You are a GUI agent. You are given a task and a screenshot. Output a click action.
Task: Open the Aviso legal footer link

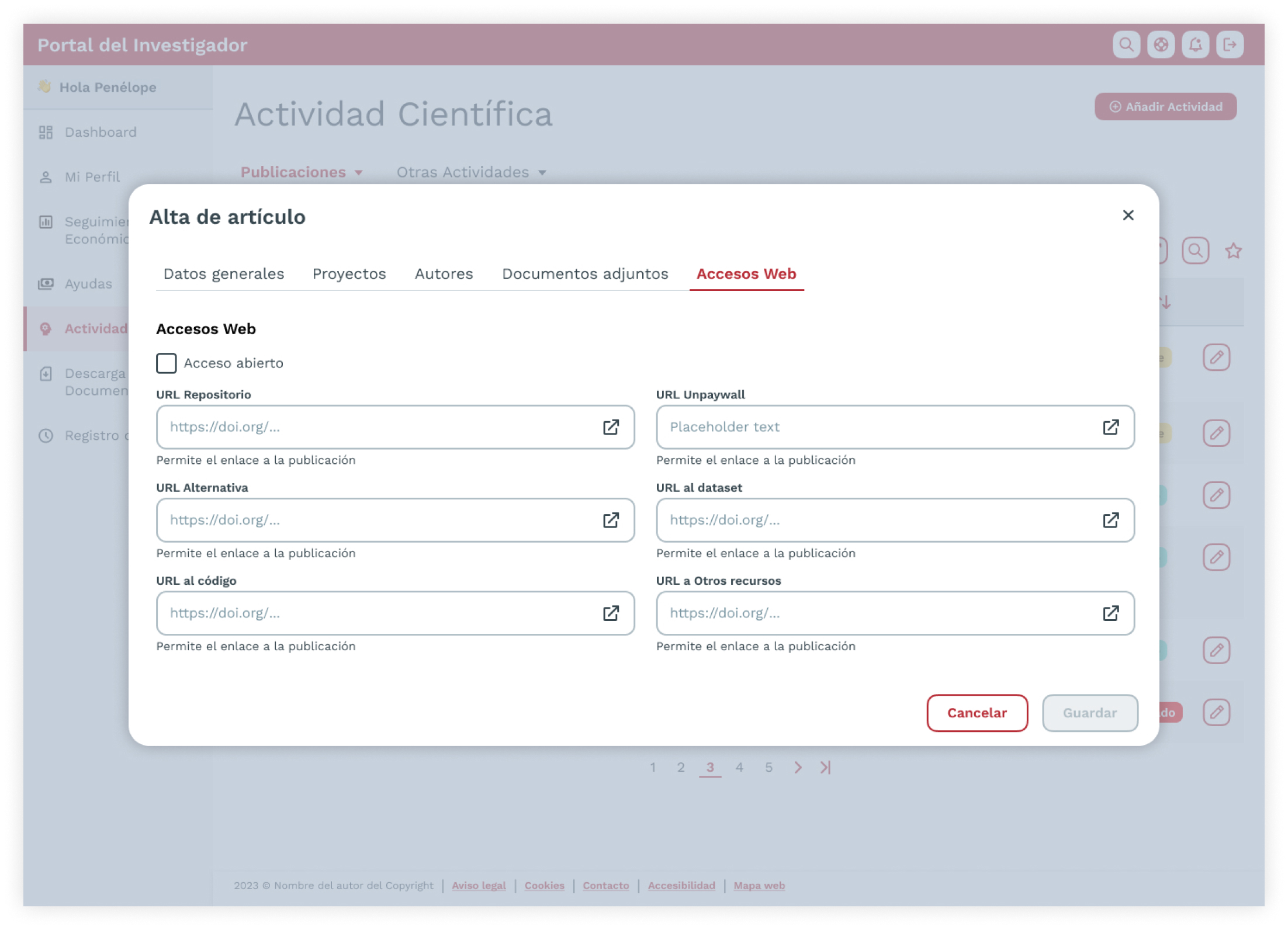[479, 886]
